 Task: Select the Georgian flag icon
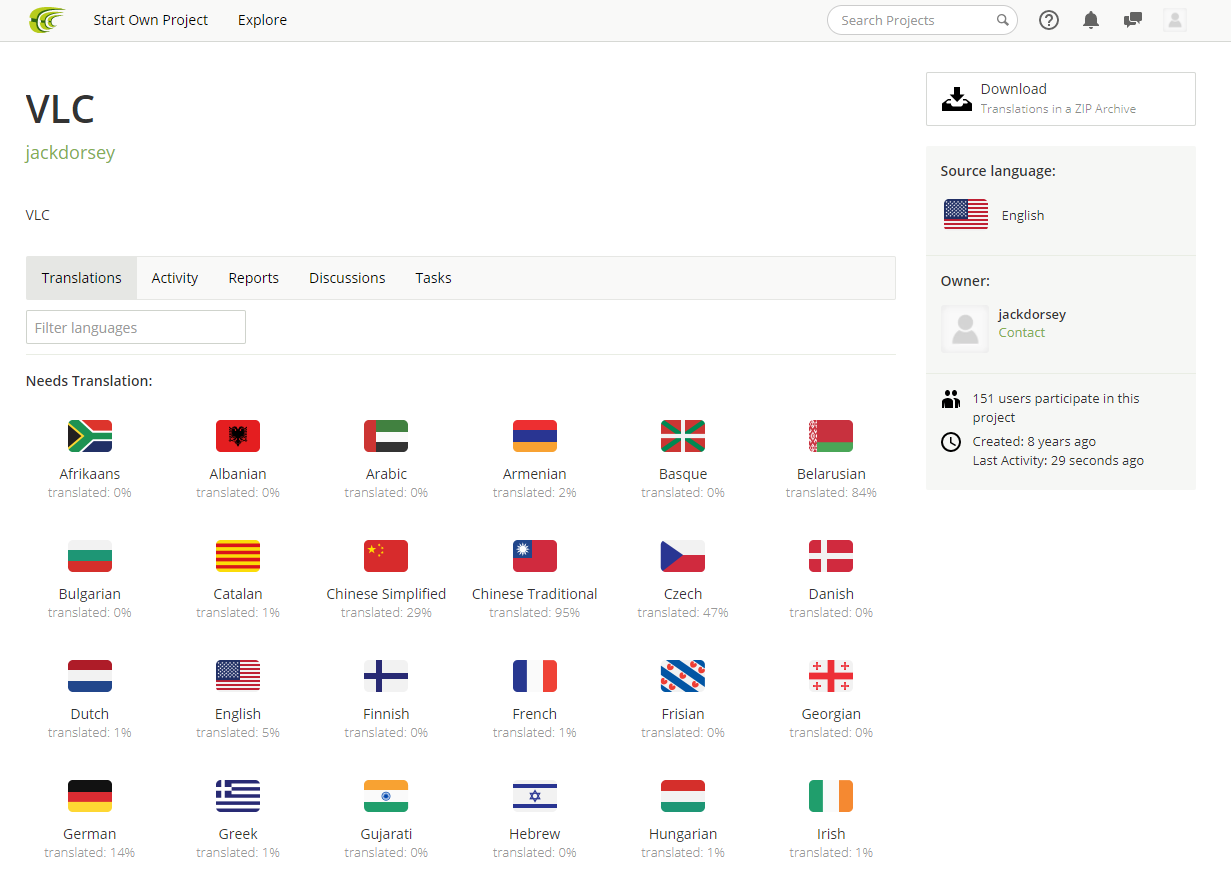(831, 676)
